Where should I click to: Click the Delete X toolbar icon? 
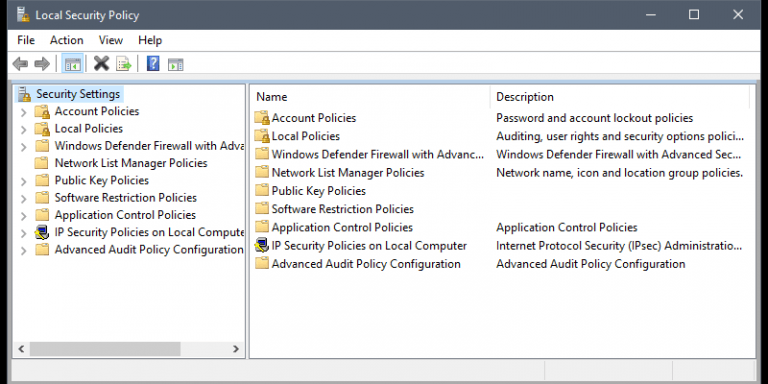pos(101,63)
